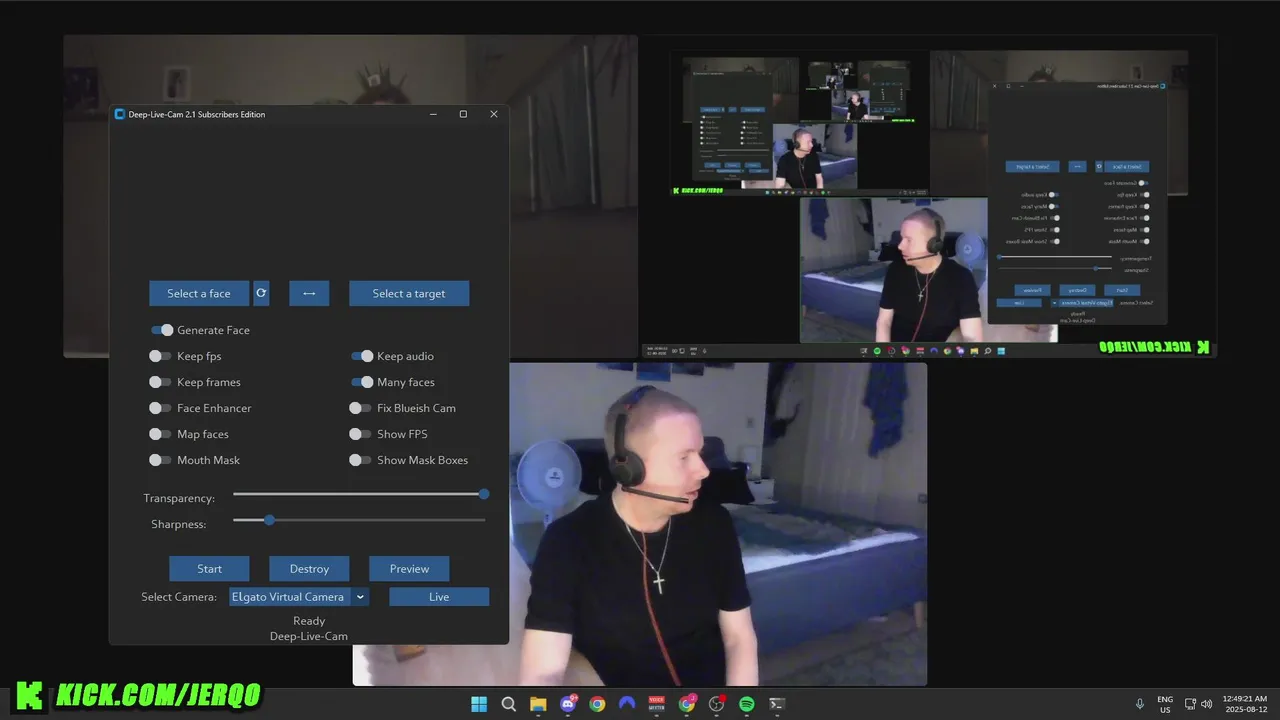
Task: Open the first Chrome taskbar icon
Action: click(597, 704)
